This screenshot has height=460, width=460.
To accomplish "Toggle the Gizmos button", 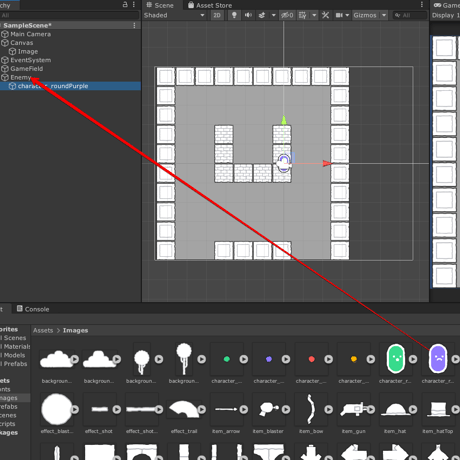I will pos(365,15).
